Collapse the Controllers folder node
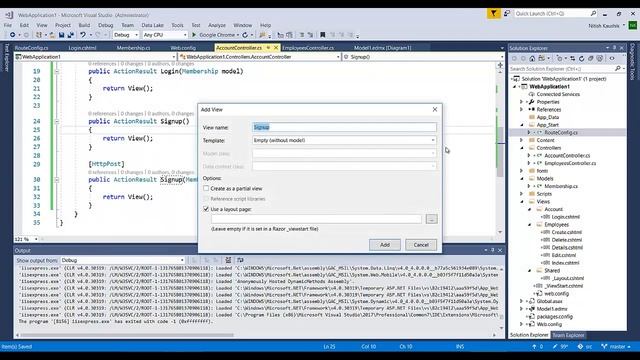 point(521,148)
